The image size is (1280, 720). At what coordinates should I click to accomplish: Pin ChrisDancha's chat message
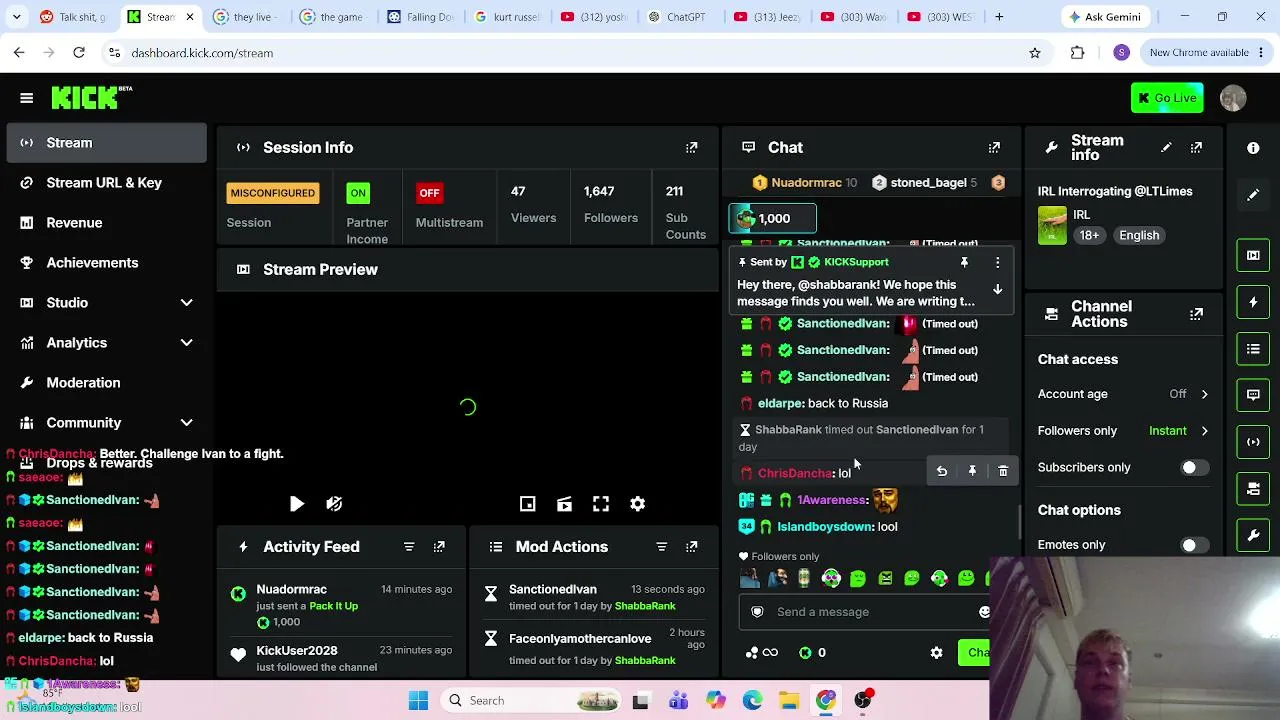point(972,471)
